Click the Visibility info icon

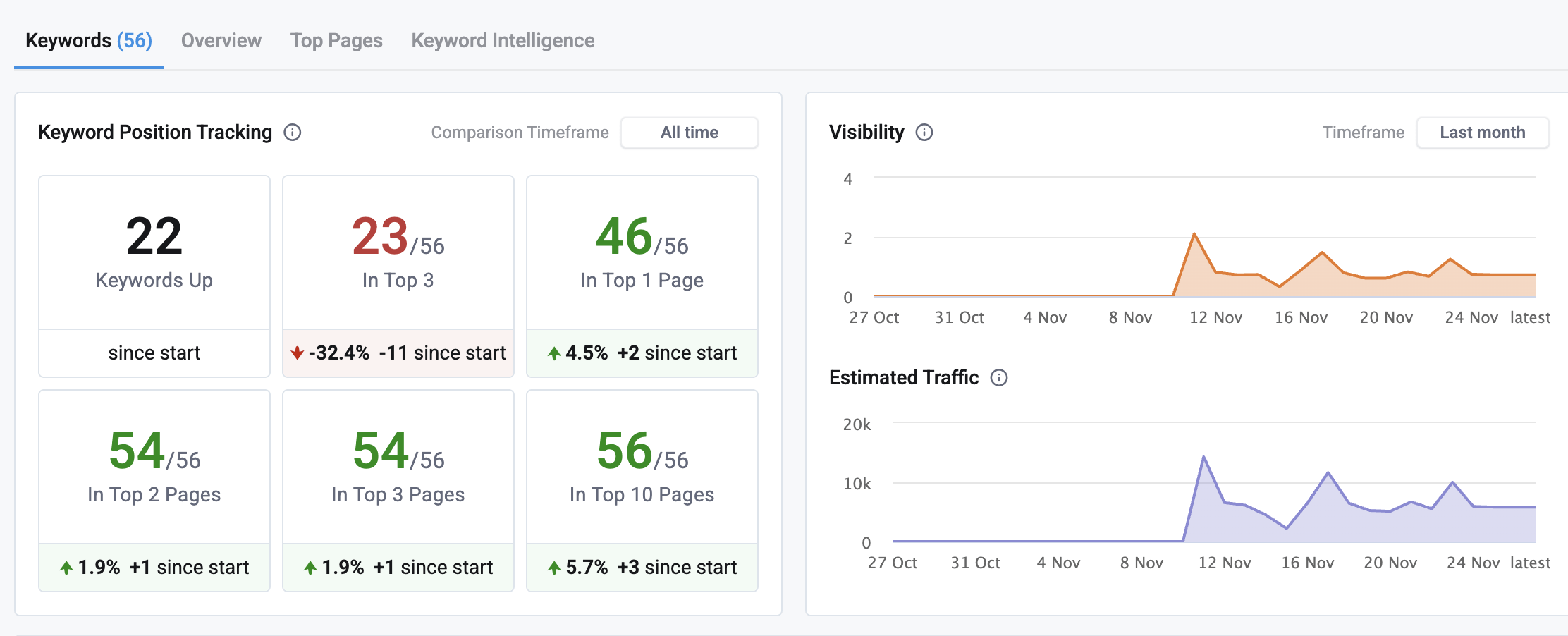tap(924, 132)
